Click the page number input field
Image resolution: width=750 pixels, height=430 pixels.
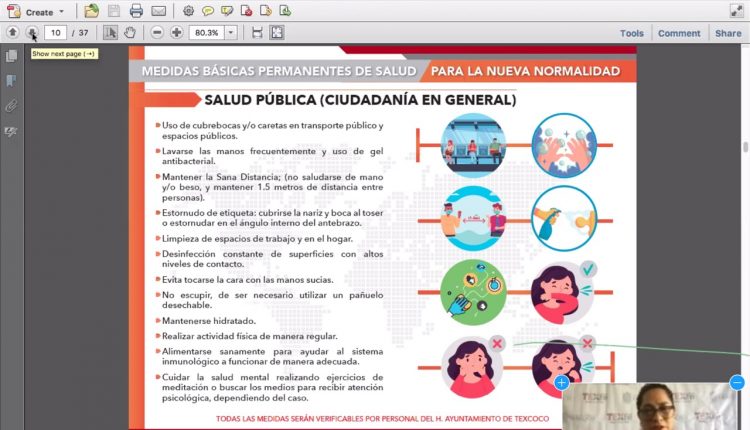[58, 33]
